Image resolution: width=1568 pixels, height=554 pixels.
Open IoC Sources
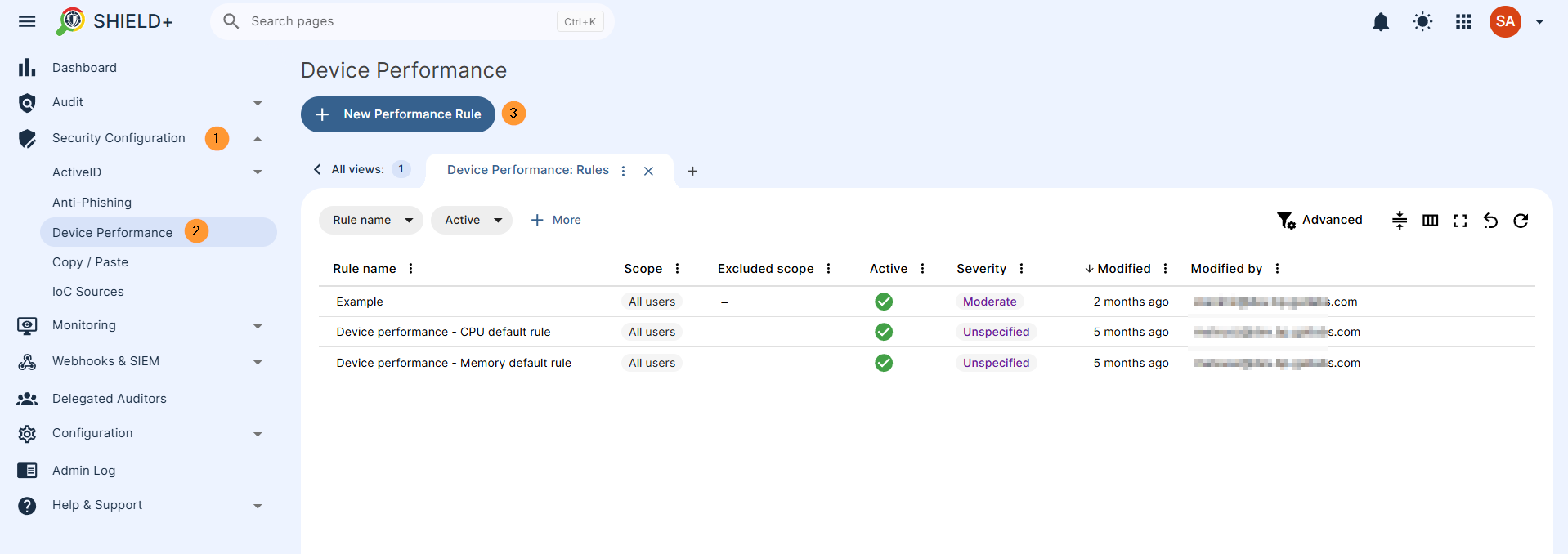(x=88, y=292)
